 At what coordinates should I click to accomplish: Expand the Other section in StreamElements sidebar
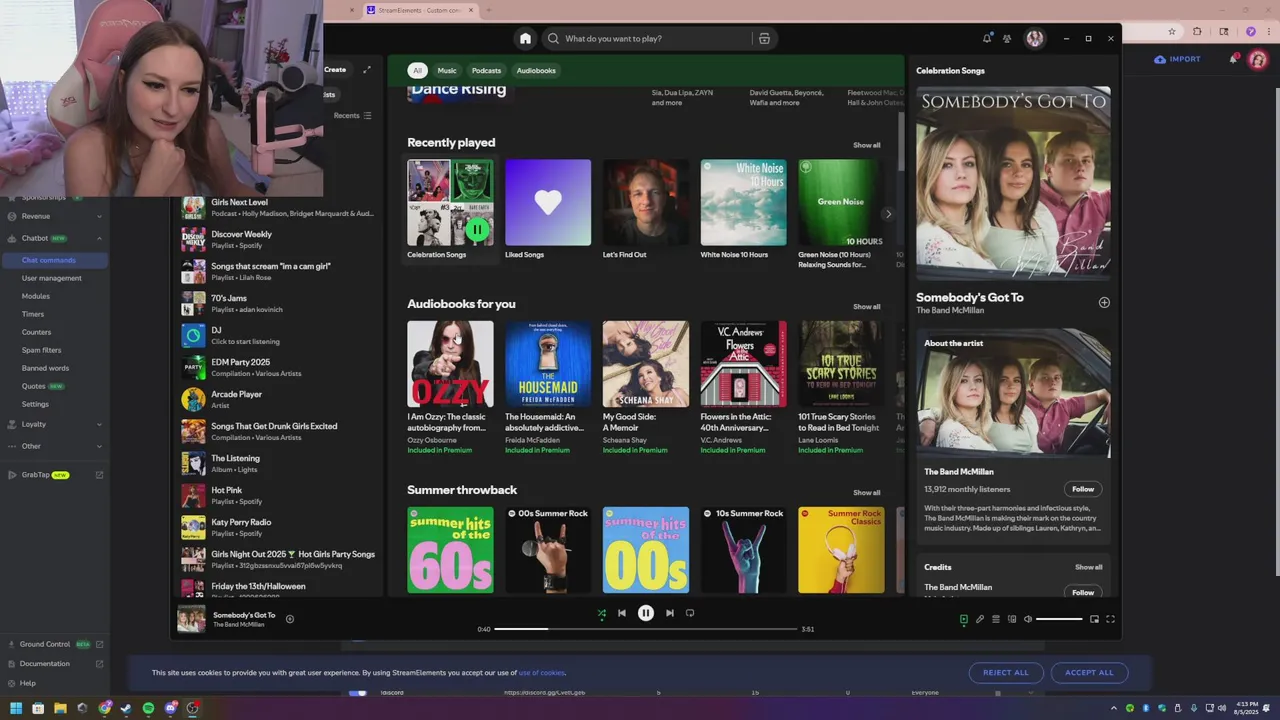(99, 446)
